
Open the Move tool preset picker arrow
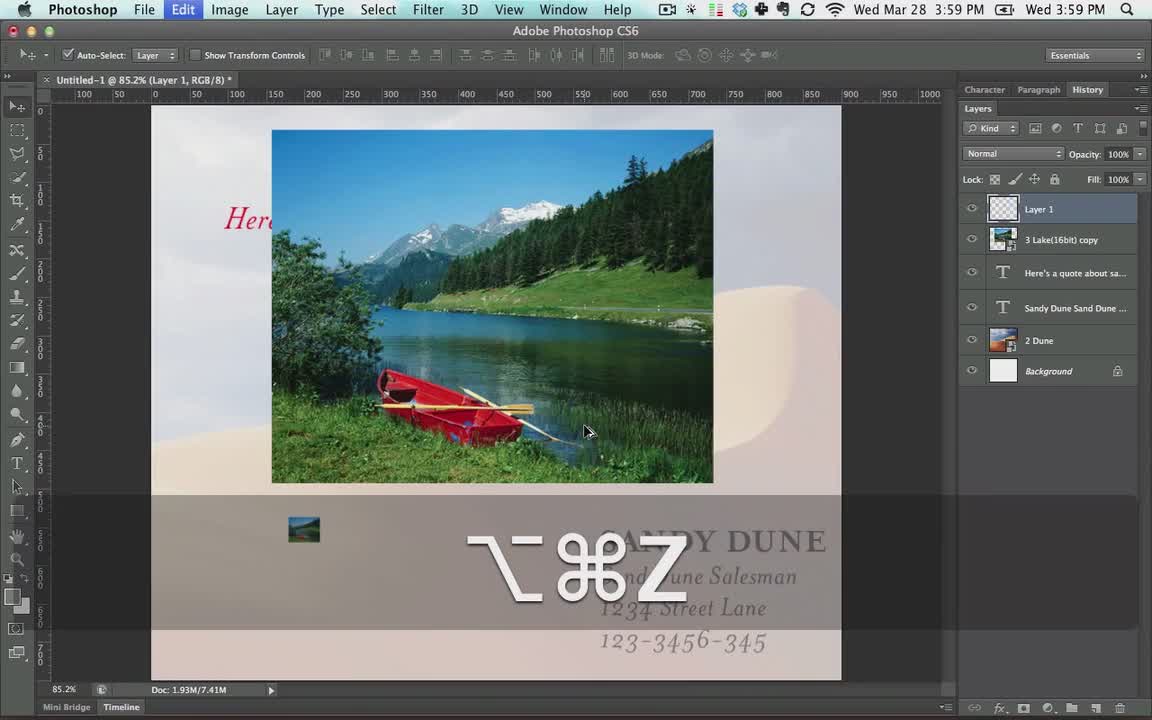46,55
